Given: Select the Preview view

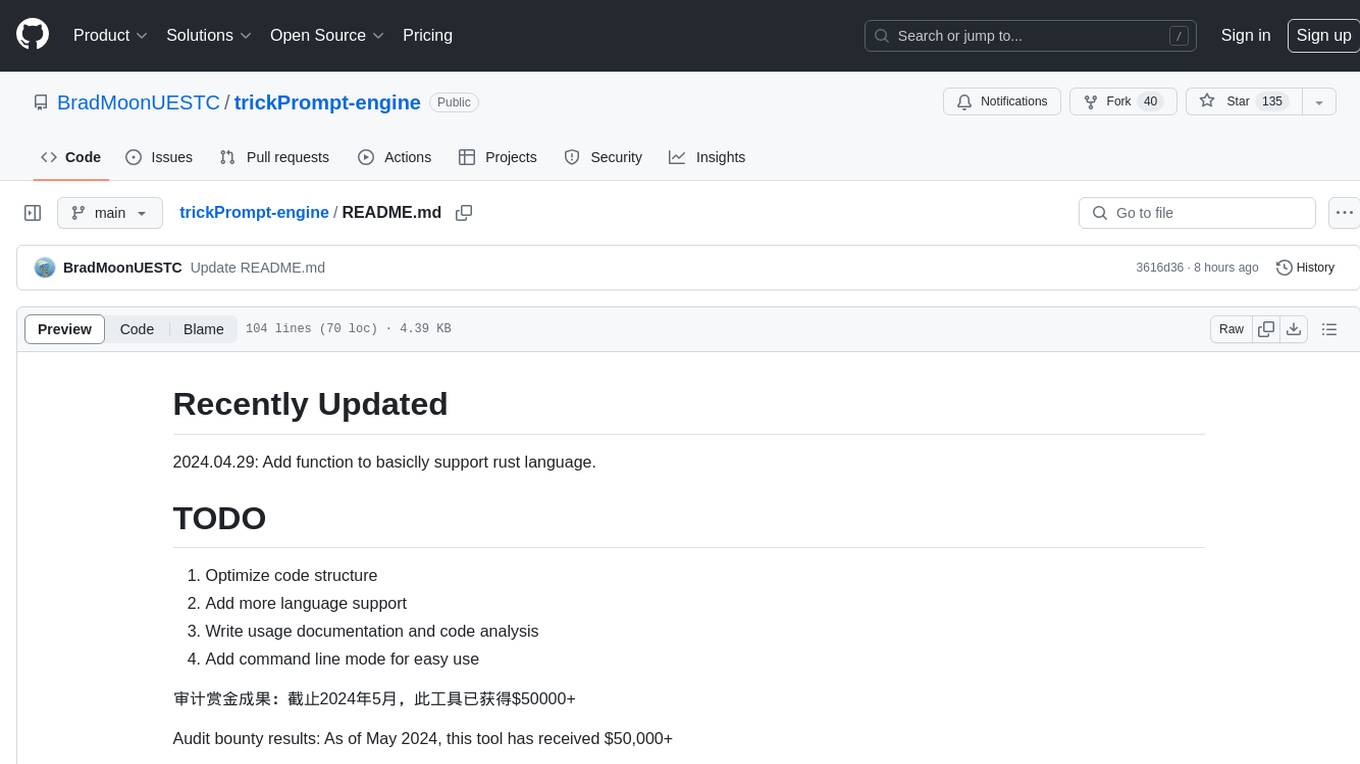Looking at the screenshot, I should [x=65, y=329].
